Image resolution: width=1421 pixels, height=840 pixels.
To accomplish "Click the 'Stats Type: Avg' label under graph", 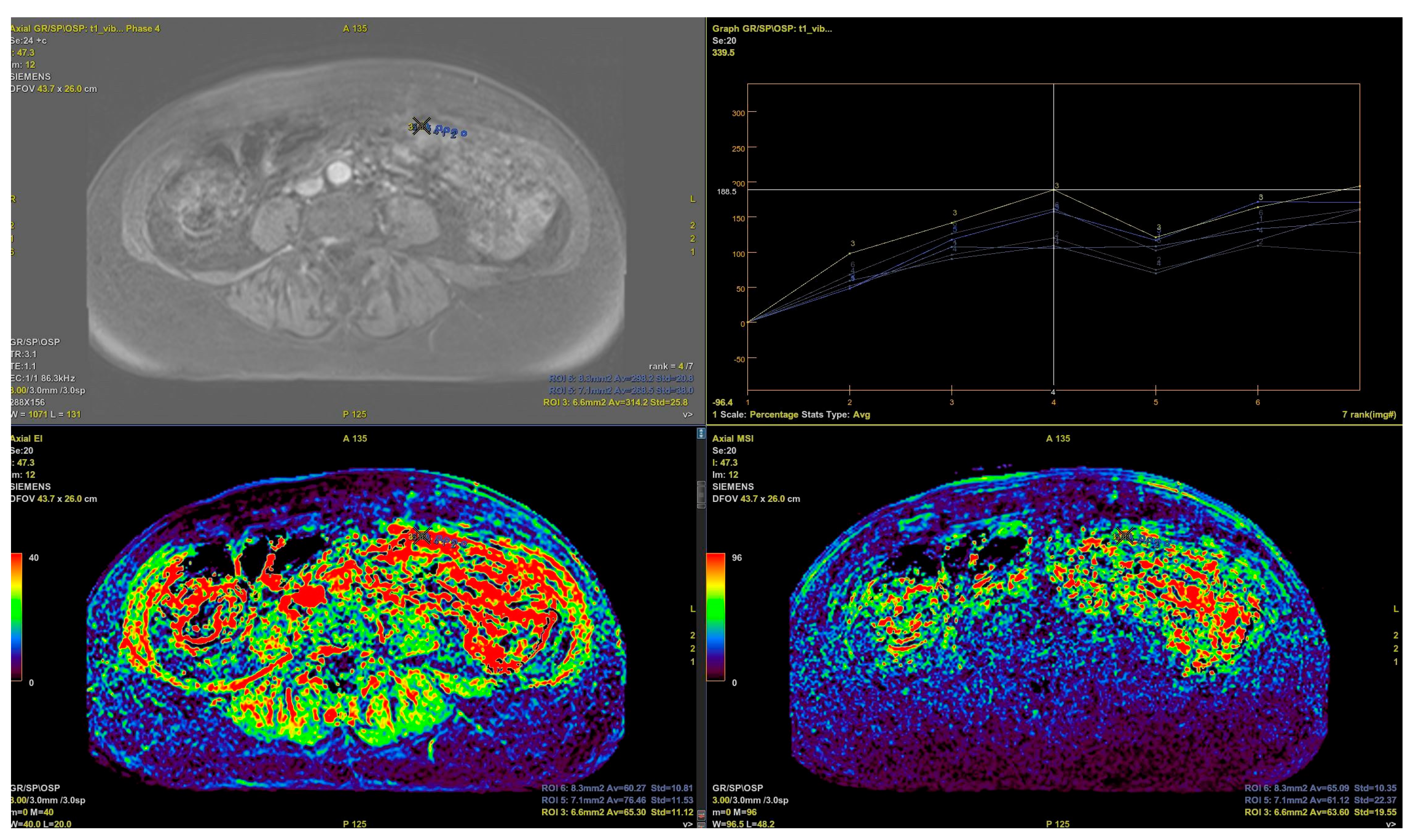I will (x=836, y=414).
